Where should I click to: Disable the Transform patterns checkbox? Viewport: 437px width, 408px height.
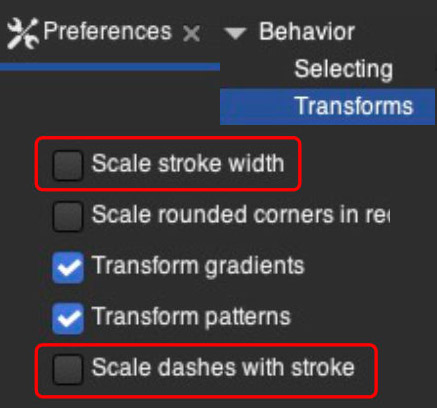pos(68,319)
